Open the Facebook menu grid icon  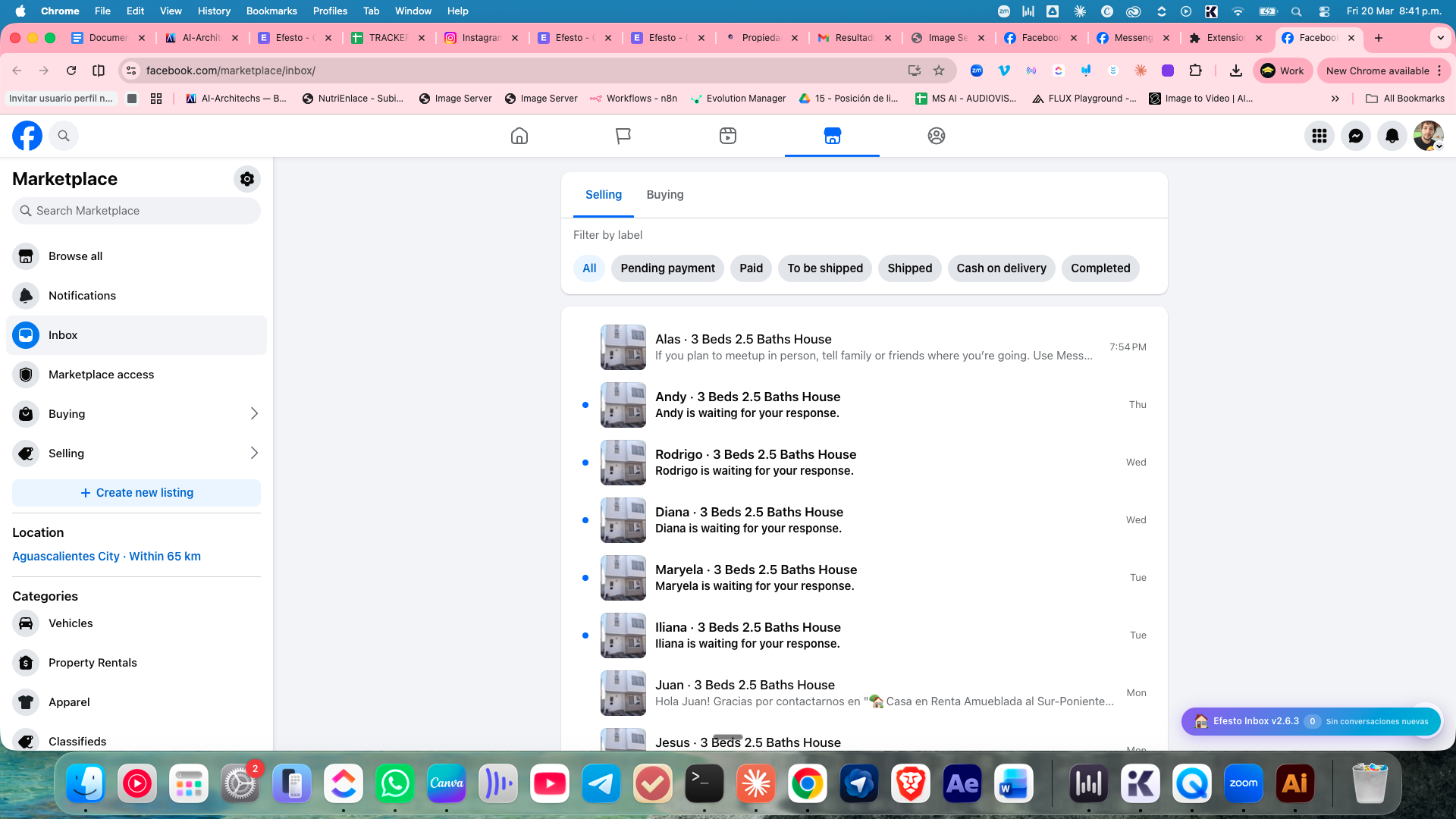[x=1319, y=136]
